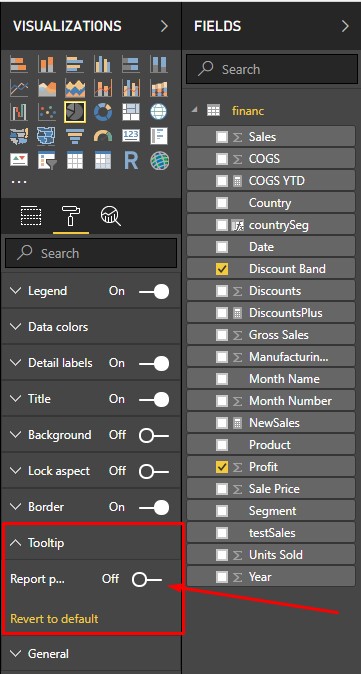
Task: Choose the funnel chart visual
Action: click(75, 136)
